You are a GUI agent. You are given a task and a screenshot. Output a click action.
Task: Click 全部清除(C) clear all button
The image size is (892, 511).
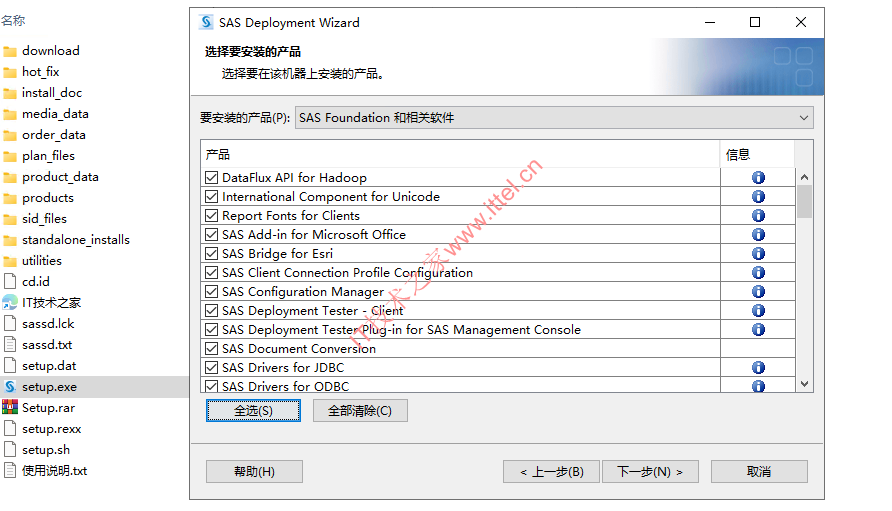click(x=360, y=411)
